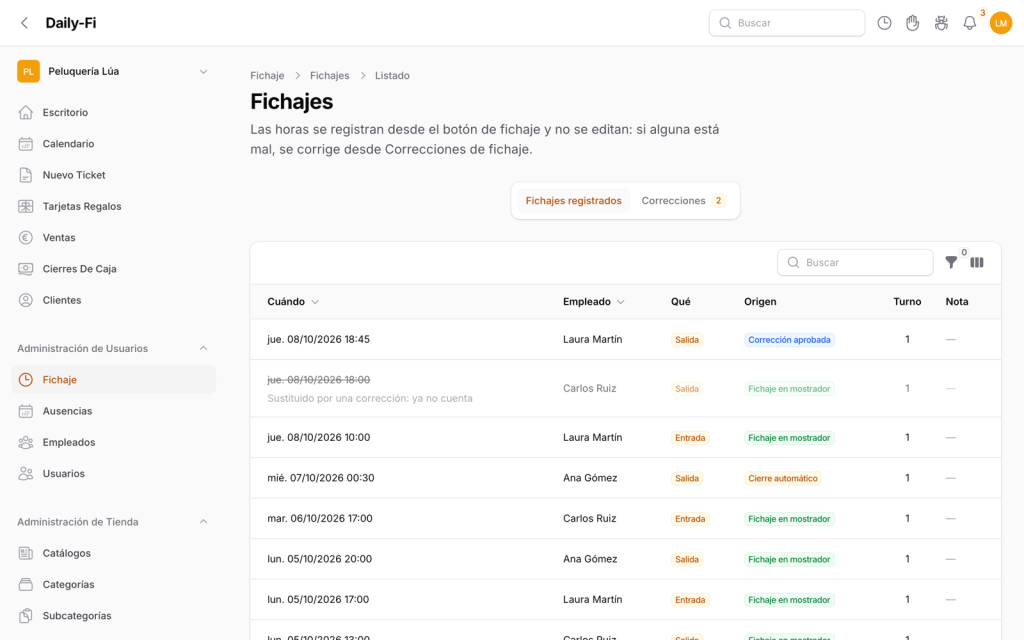Viewport: 1024px width, 640px height.
Task: Click the Ausencias calendar icon
Action: coord(25,411)
